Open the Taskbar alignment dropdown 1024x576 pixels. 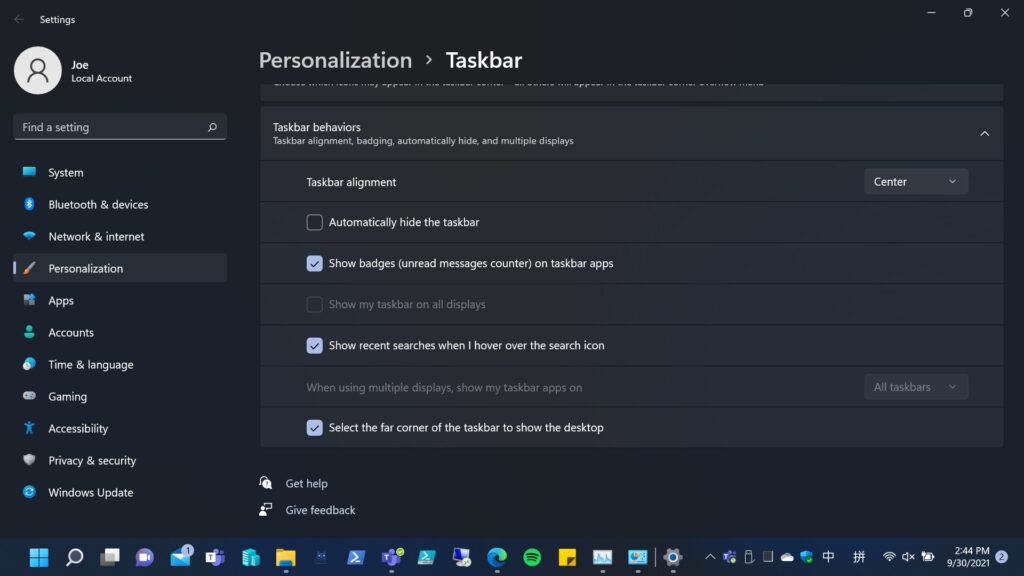click(915, 182)
